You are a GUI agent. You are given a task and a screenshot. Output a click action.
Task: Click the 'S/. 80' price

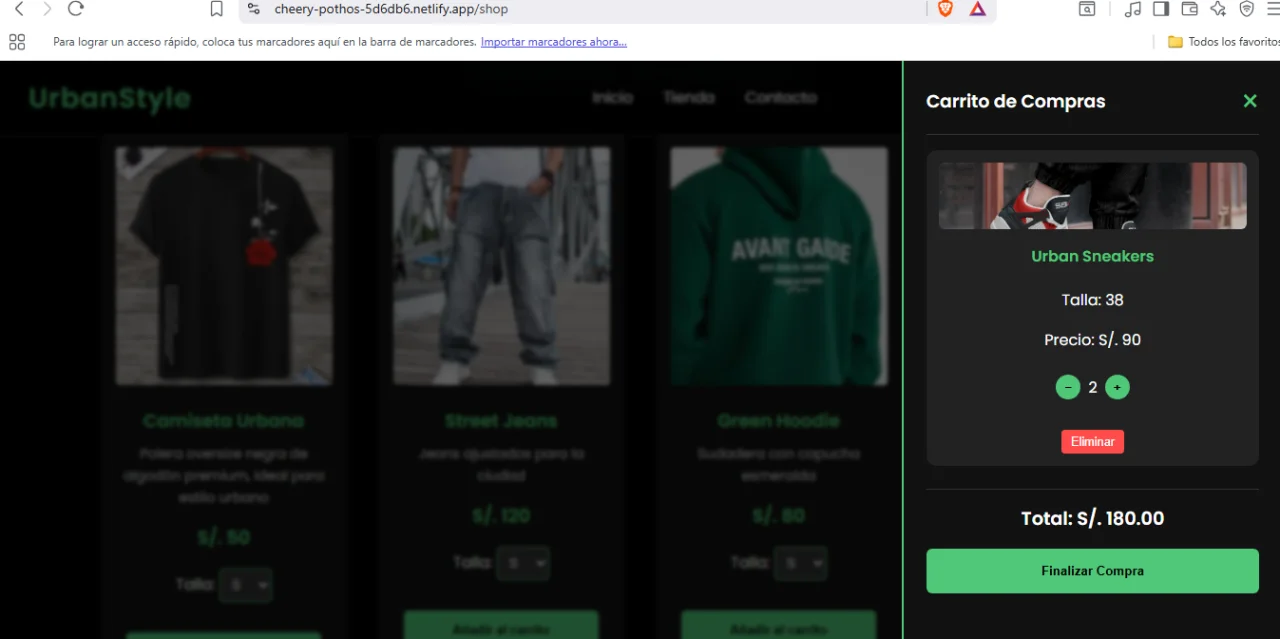779,516
